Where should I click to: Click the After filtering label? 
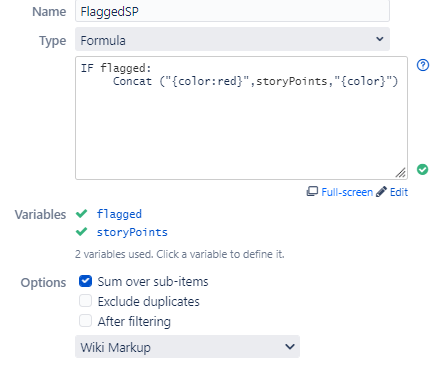134,322
